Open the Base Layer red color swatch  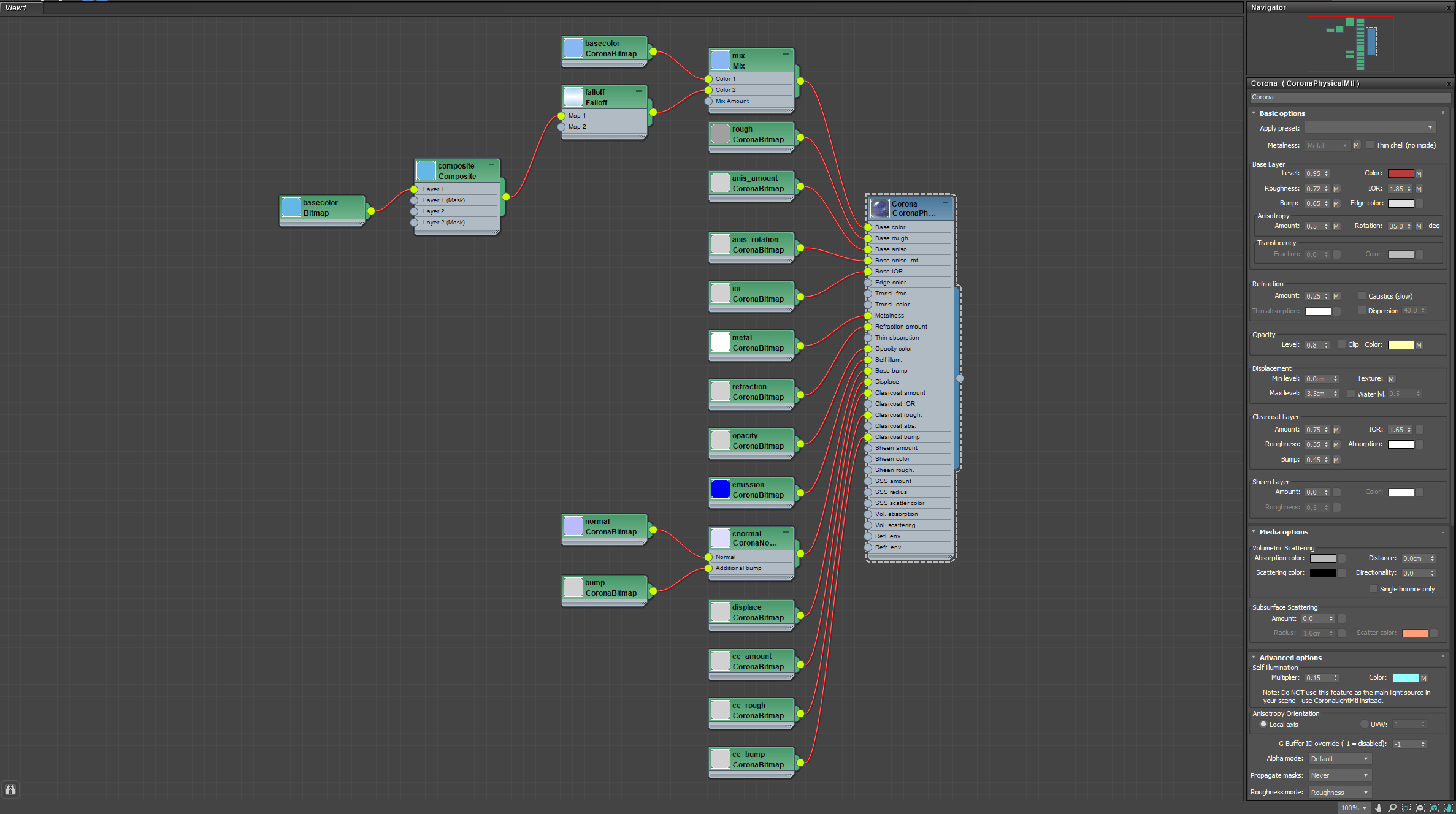[1400, 173]
